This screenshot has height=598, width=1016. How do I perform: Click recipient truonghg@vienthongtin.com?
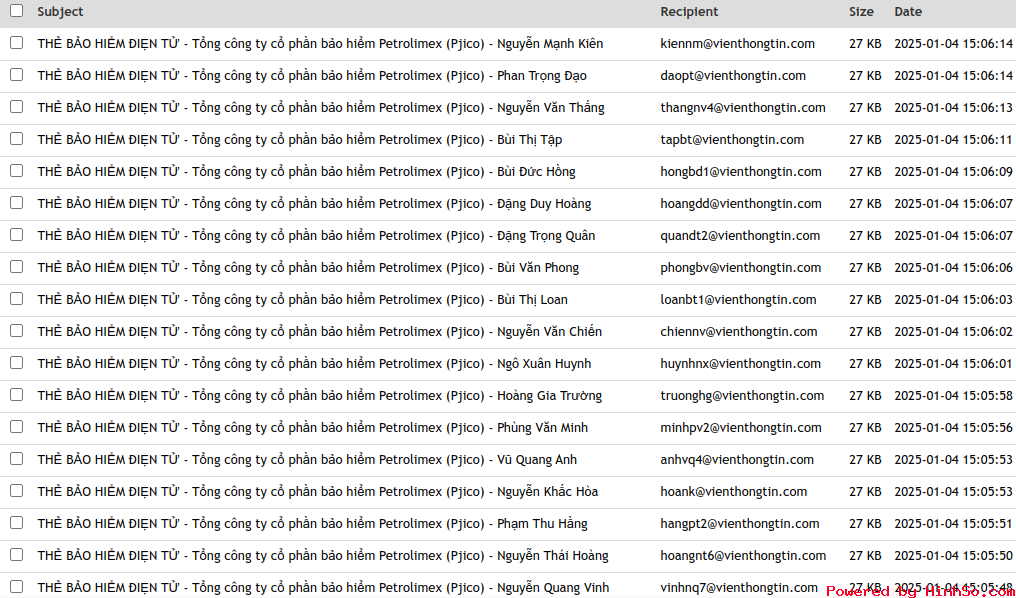coord(742,396)
